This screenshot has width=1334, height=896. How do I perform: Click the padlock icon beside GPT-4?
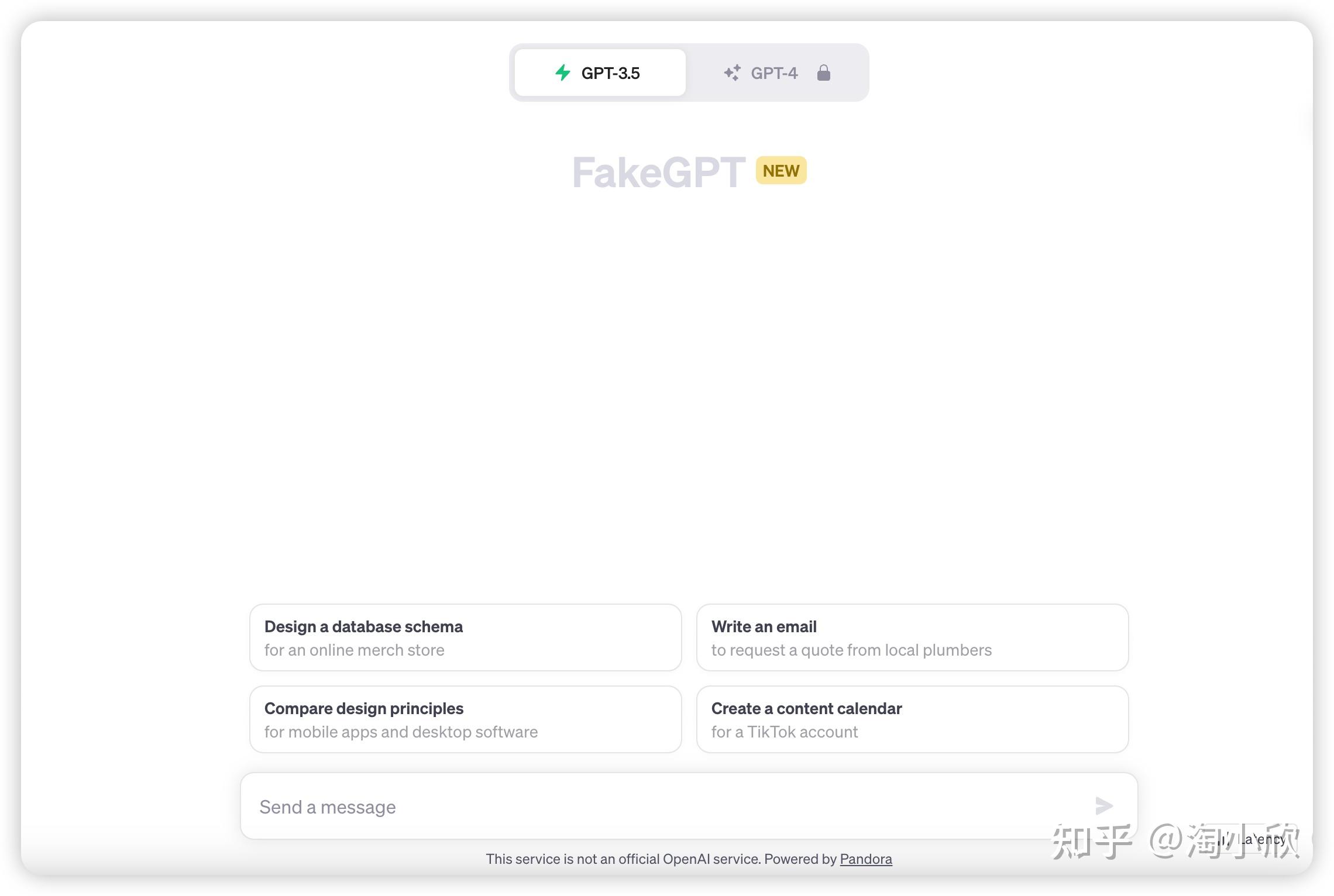tap(824, 73)
